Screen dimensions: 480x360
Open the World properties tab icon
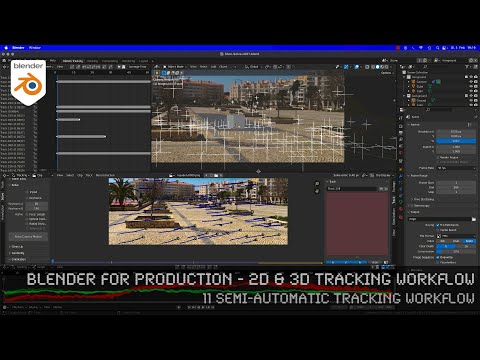point(401,153)
